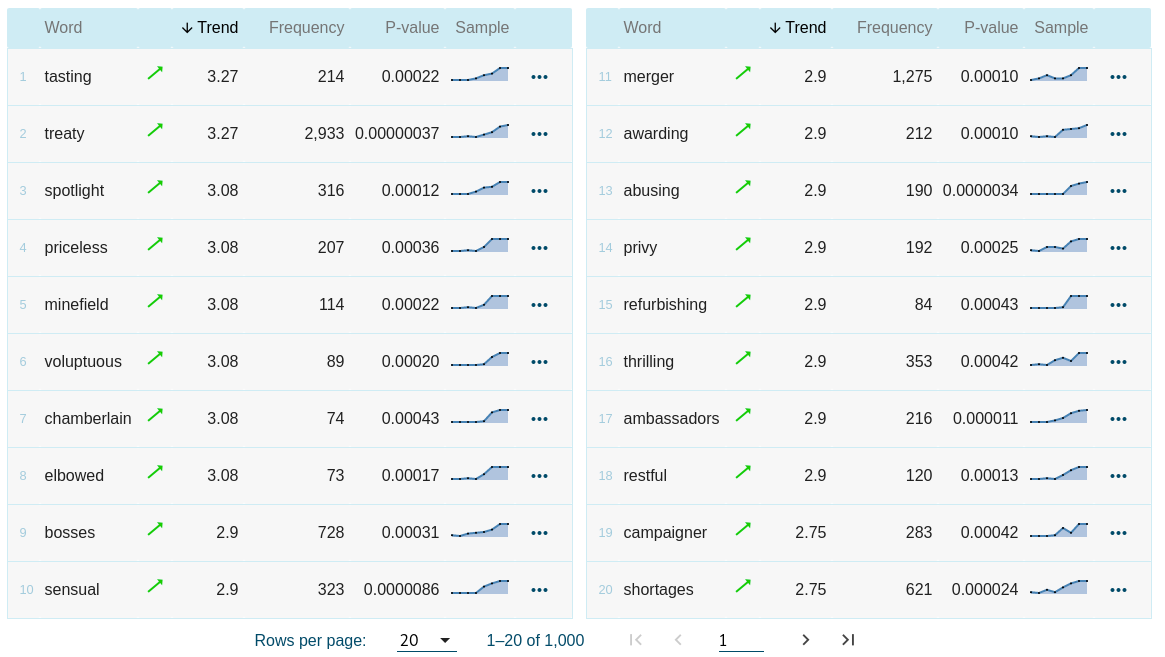This screenshot has height=657, width=1165.
Task: Click the green trend arrow for 'treaty'
Action: coord(155,133)
